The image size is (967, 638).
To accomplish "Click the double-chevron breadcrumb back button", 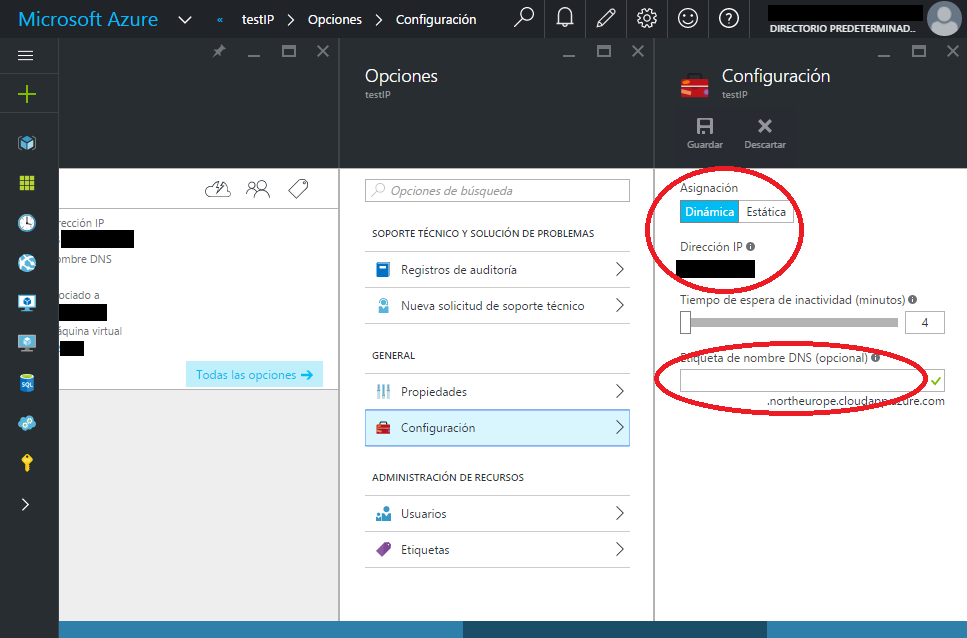I will click(x=220, y=20).
